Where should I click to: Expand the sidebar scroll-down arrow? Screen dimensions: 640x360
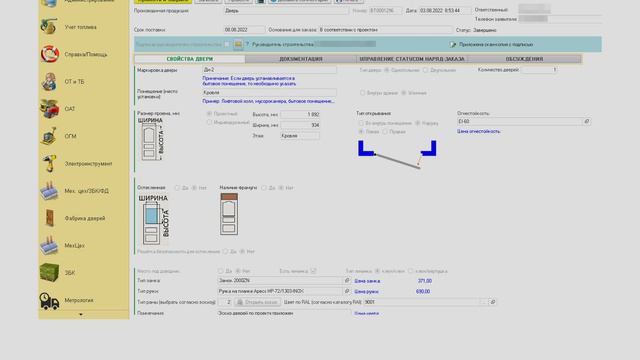click(x=81, y=314)
